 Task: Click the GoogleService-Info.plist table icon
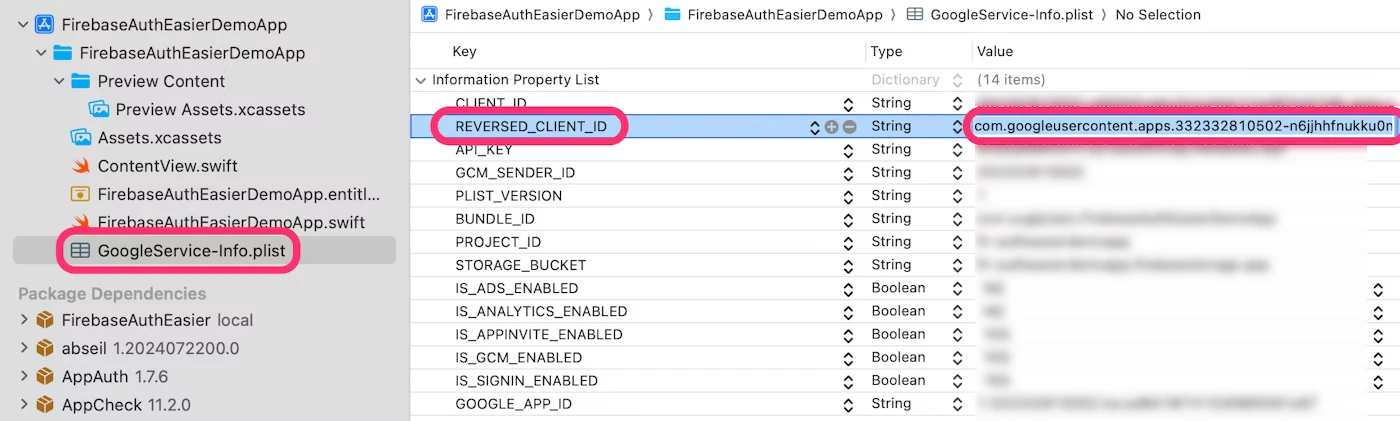click(80, 251)
